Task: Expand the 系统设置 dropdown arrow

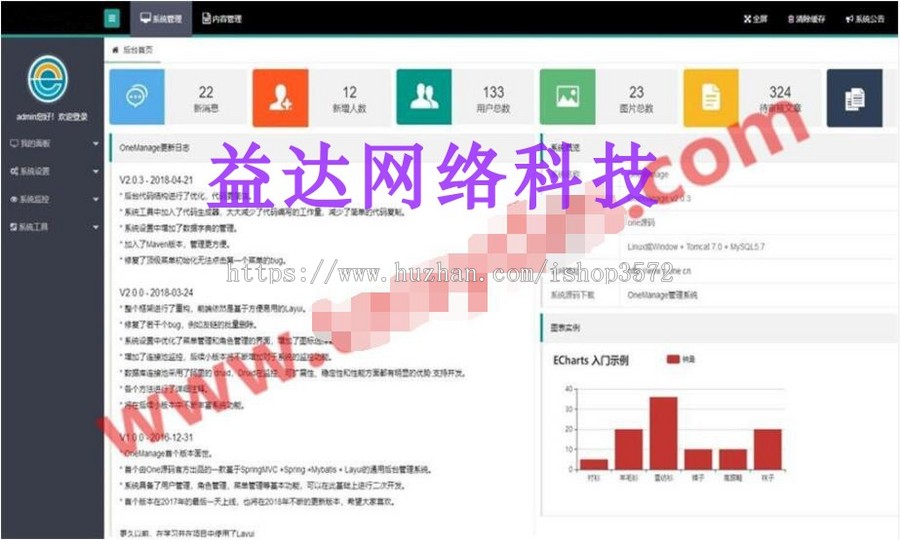Action: 95,171
